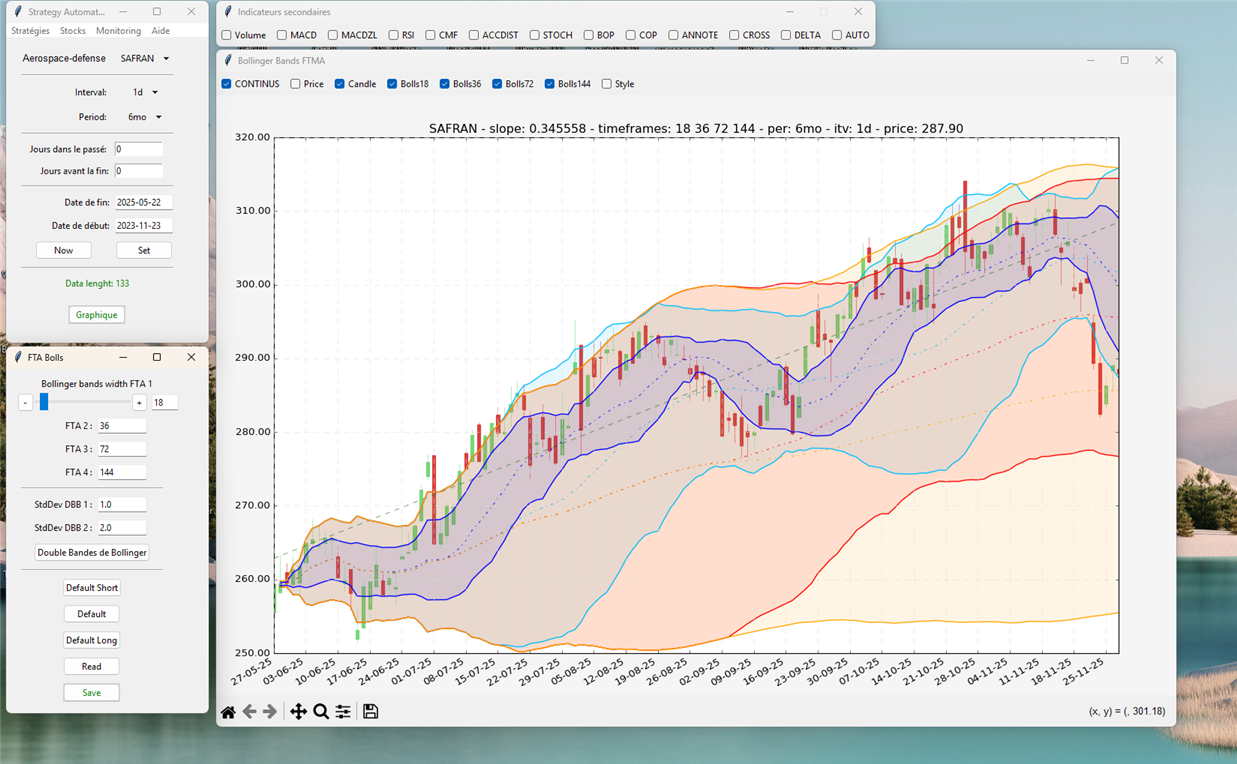This screenshot has width=1237, height=764.
Task: Enable the MACD indicator checkbox
Action: click(x=282, y=35)
